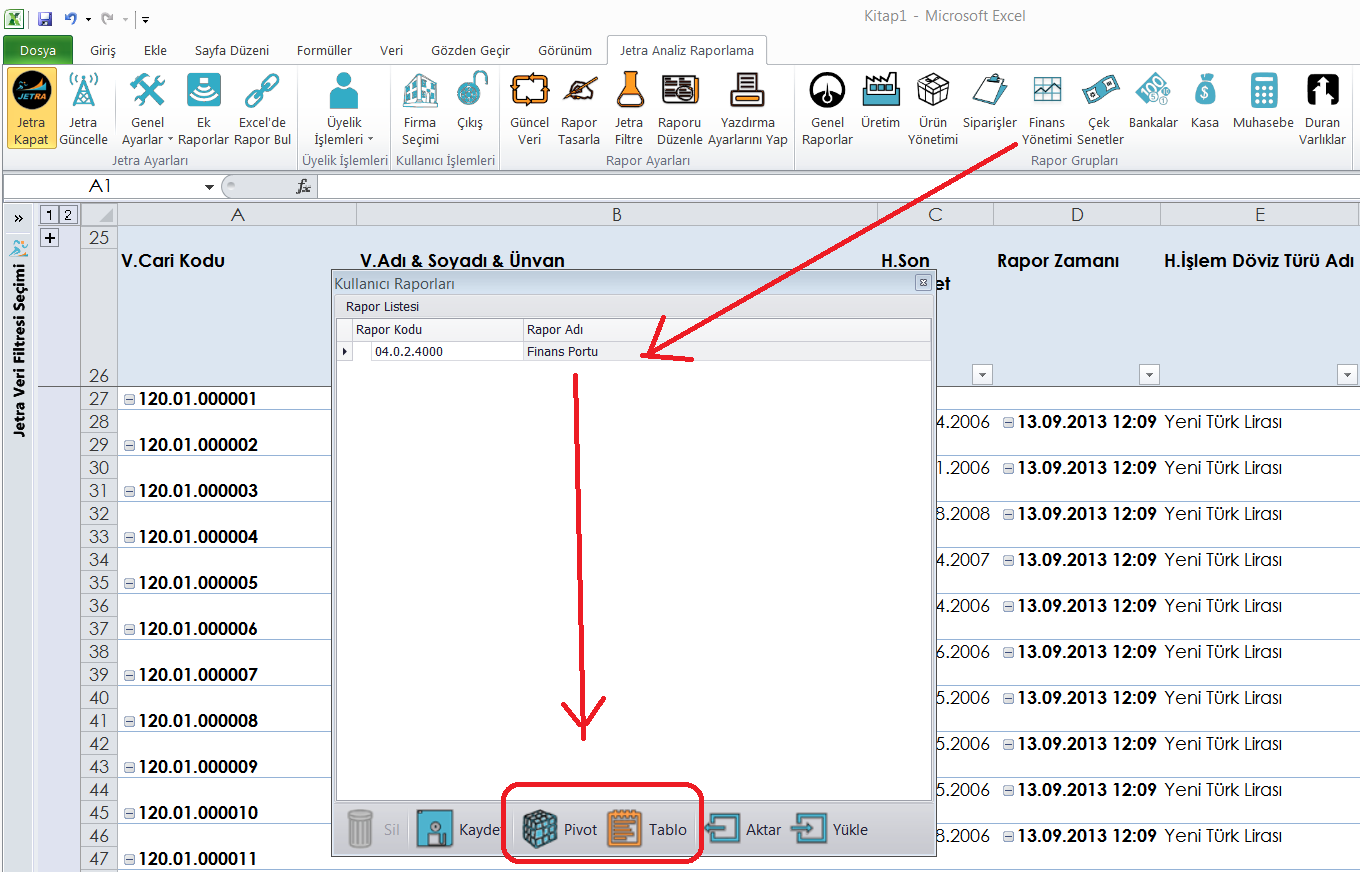1360x872 pixels.
Task: Open Siparişler clipboard icon
Action: click(989, 91)
